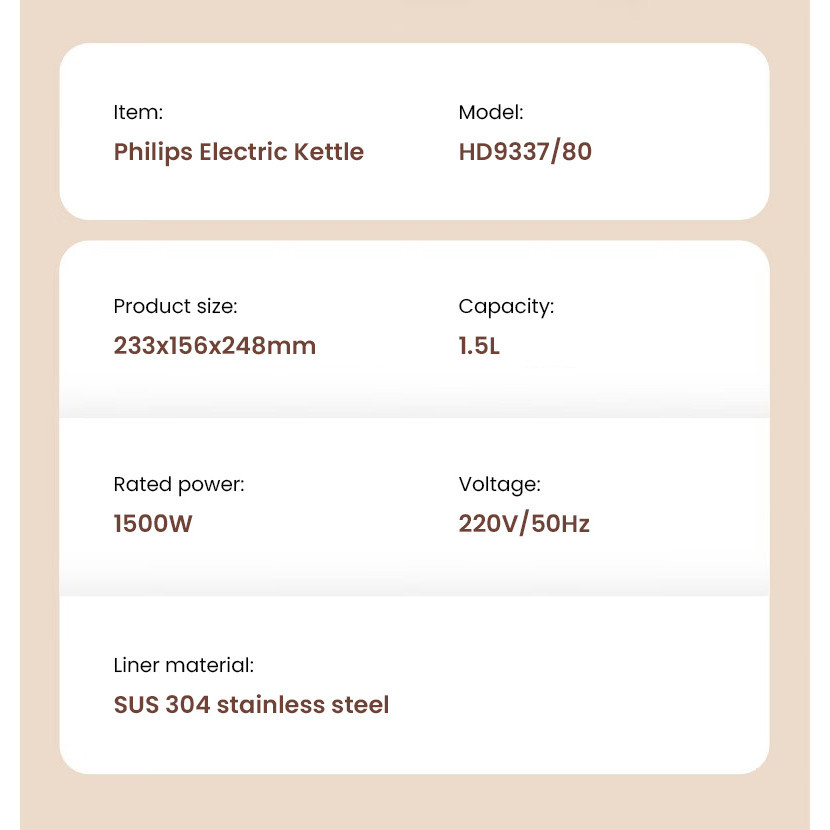
Task: Select the 1.5L capacity value
Action: point(479,346)
